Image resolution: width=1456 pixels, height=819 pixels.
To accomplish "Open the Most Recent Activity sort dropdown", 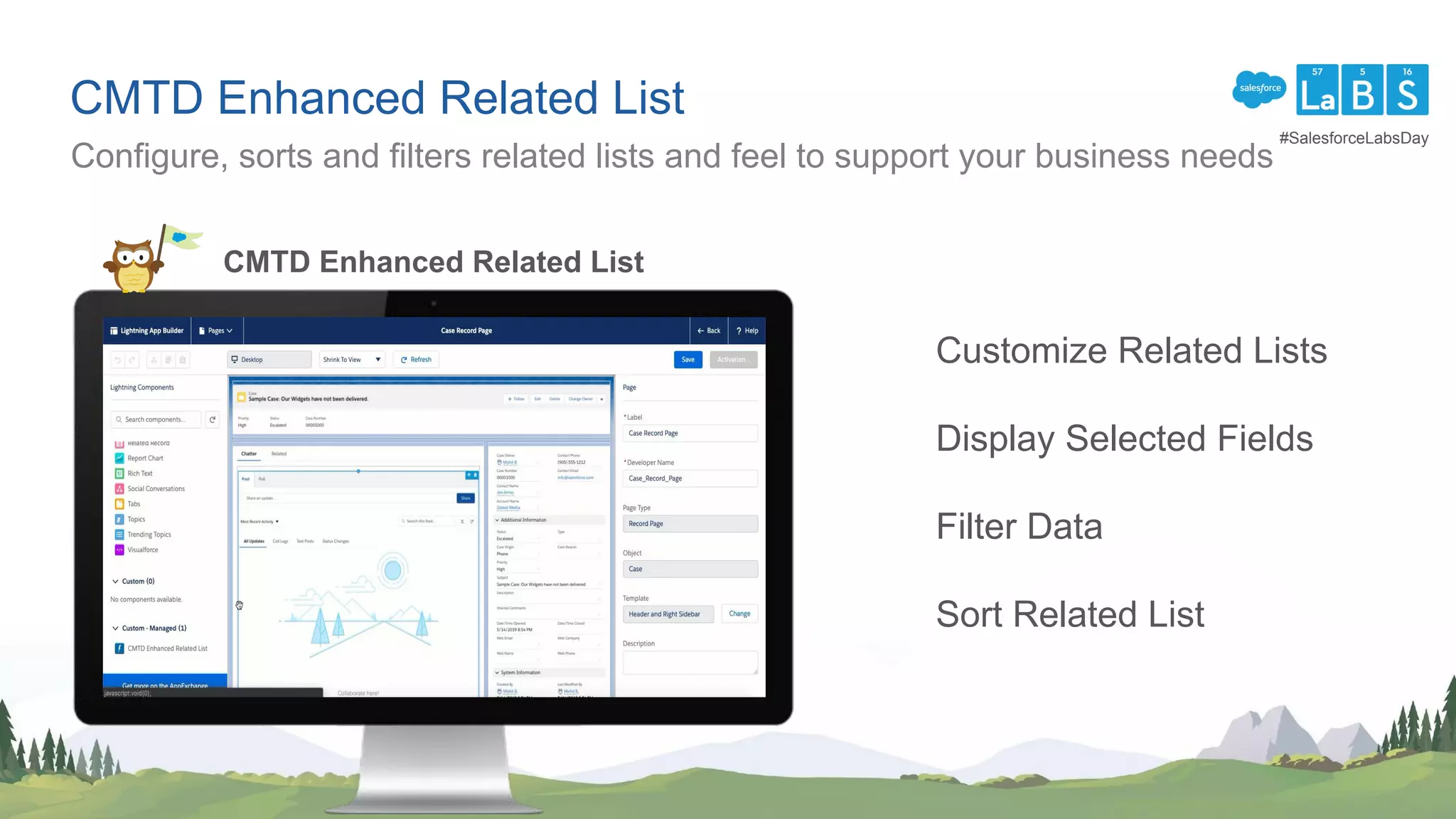I will (x=259, y=522).
